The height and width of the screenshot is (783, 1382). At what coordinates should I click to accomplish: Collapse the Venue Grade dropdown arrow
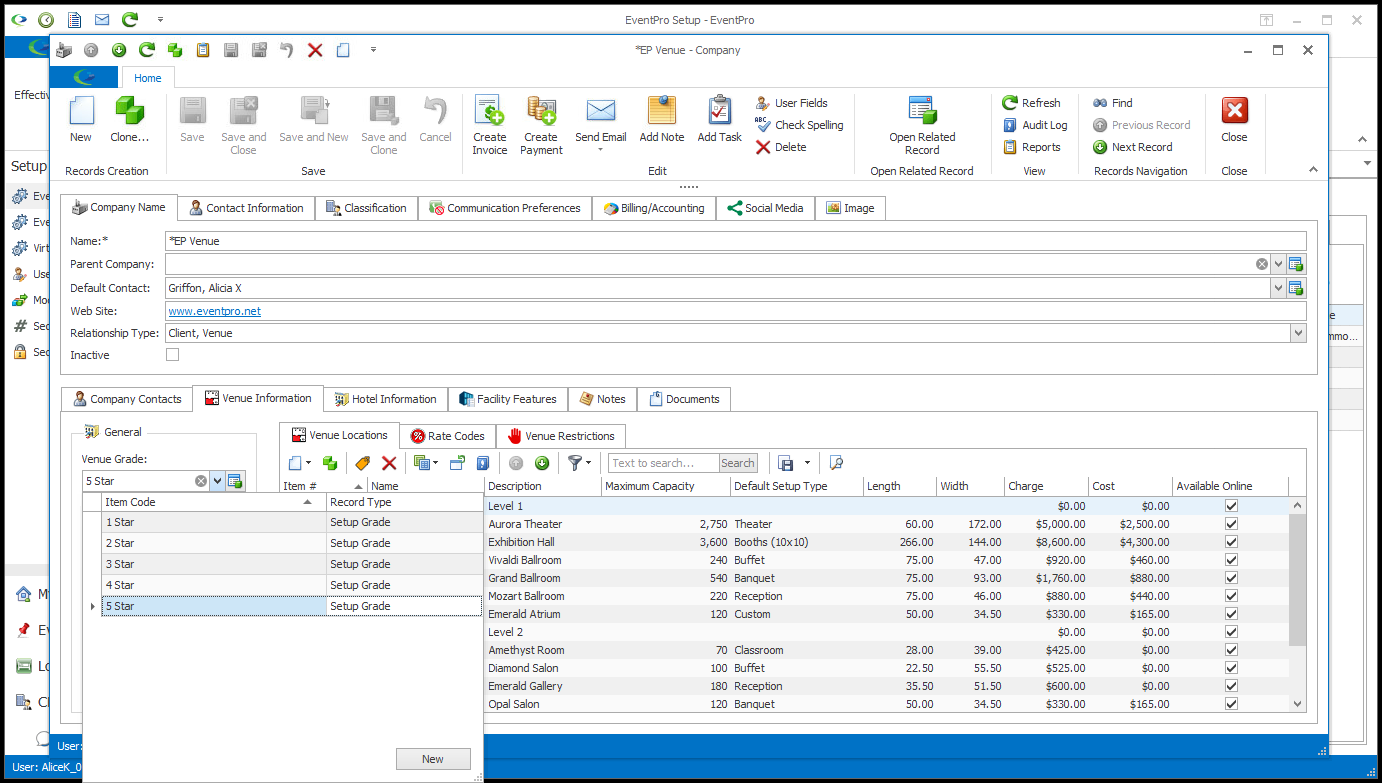[x=217, y=481]
